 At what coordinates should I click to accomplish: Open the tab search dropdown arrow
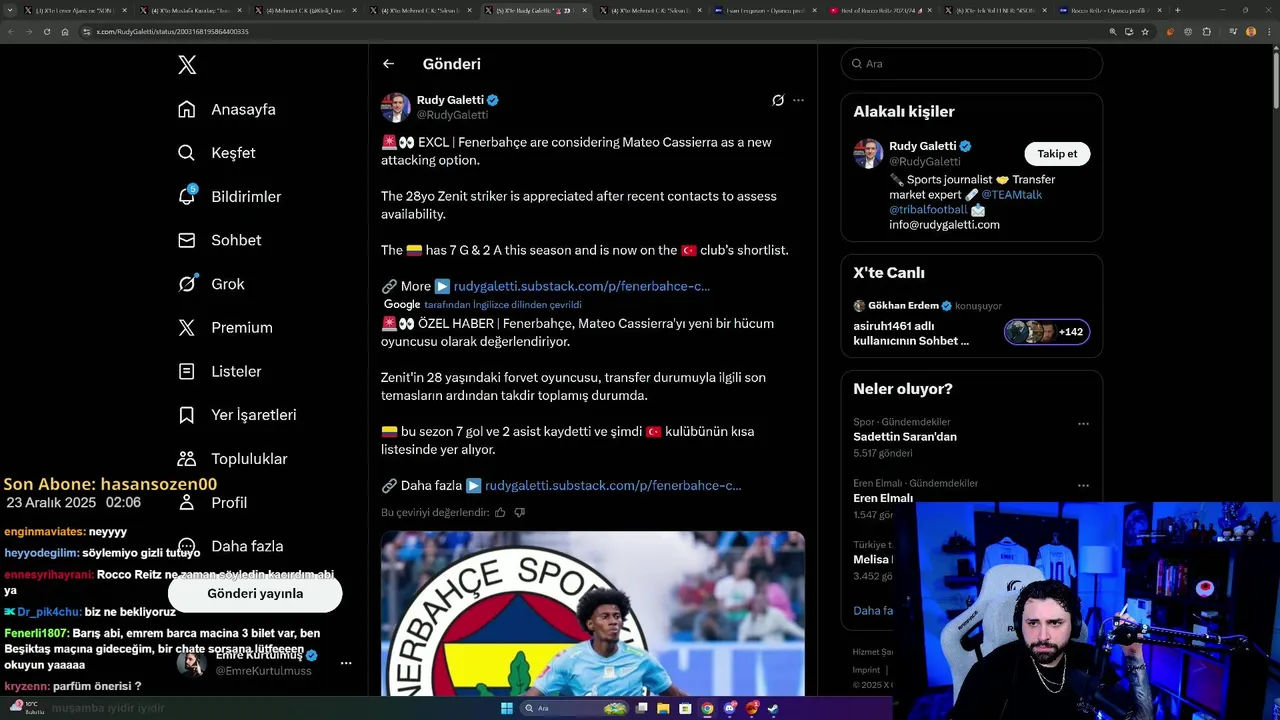pyautogui.click(x=10, y=10)
